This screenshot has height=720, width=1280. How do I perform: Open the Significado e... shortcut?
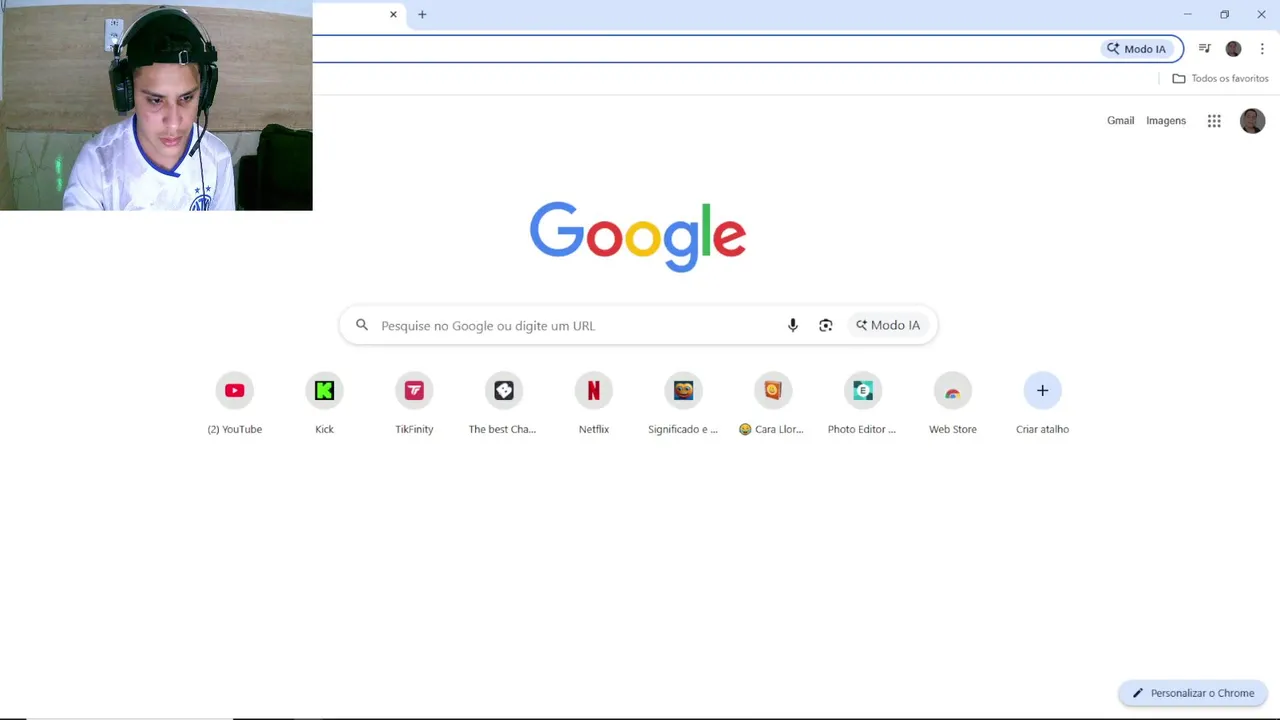683,404
